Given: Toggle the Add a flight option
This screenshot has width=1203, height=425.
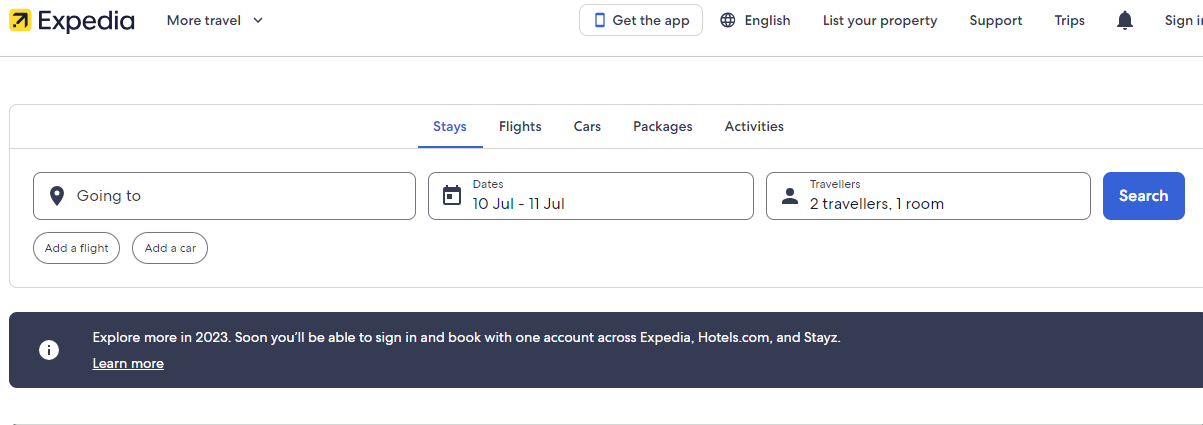Looking at the screenshot, I should 77,248.
